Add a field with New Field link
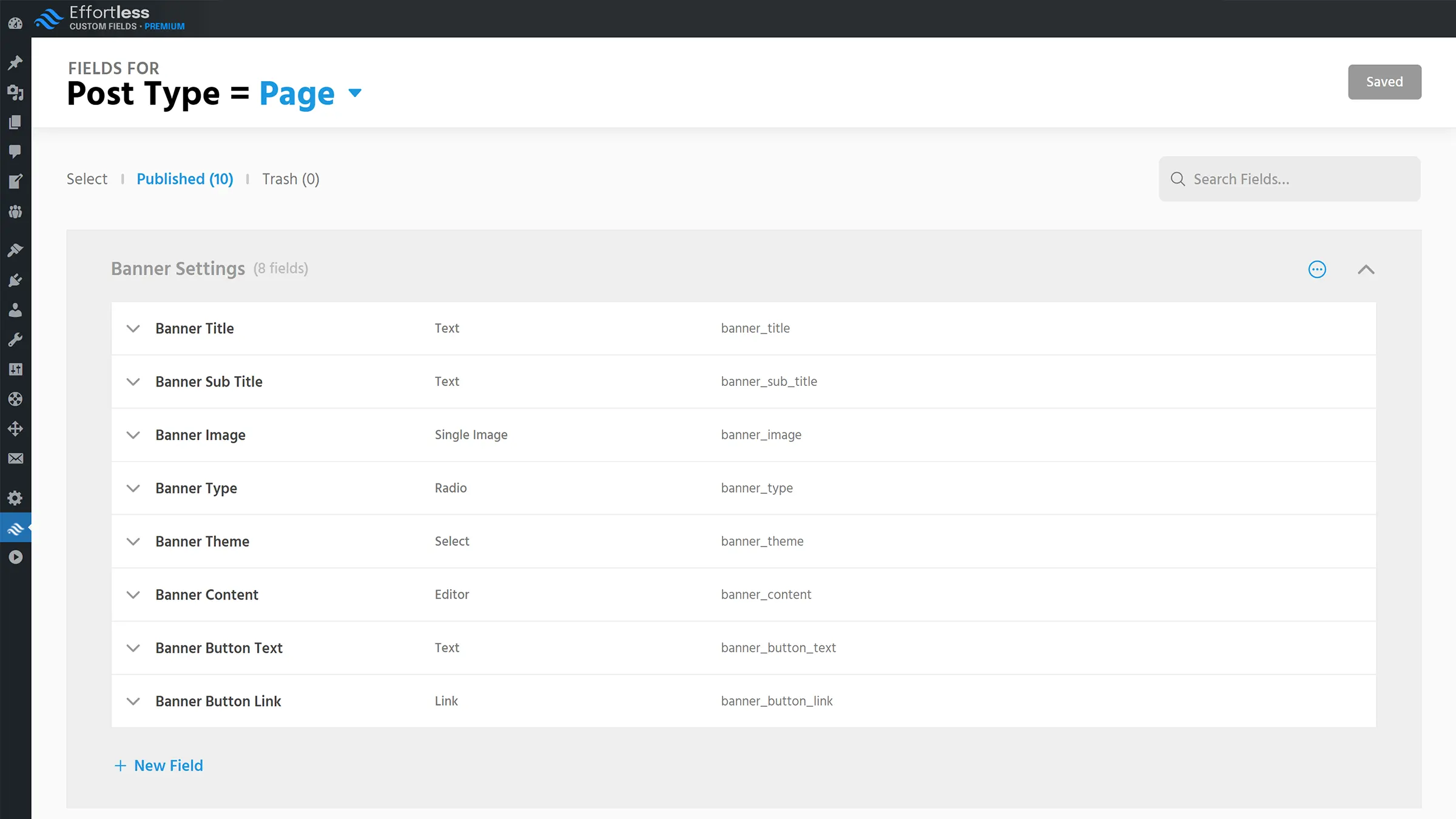This screenshot has width=1456, height=819. click(x=158, y=766)
